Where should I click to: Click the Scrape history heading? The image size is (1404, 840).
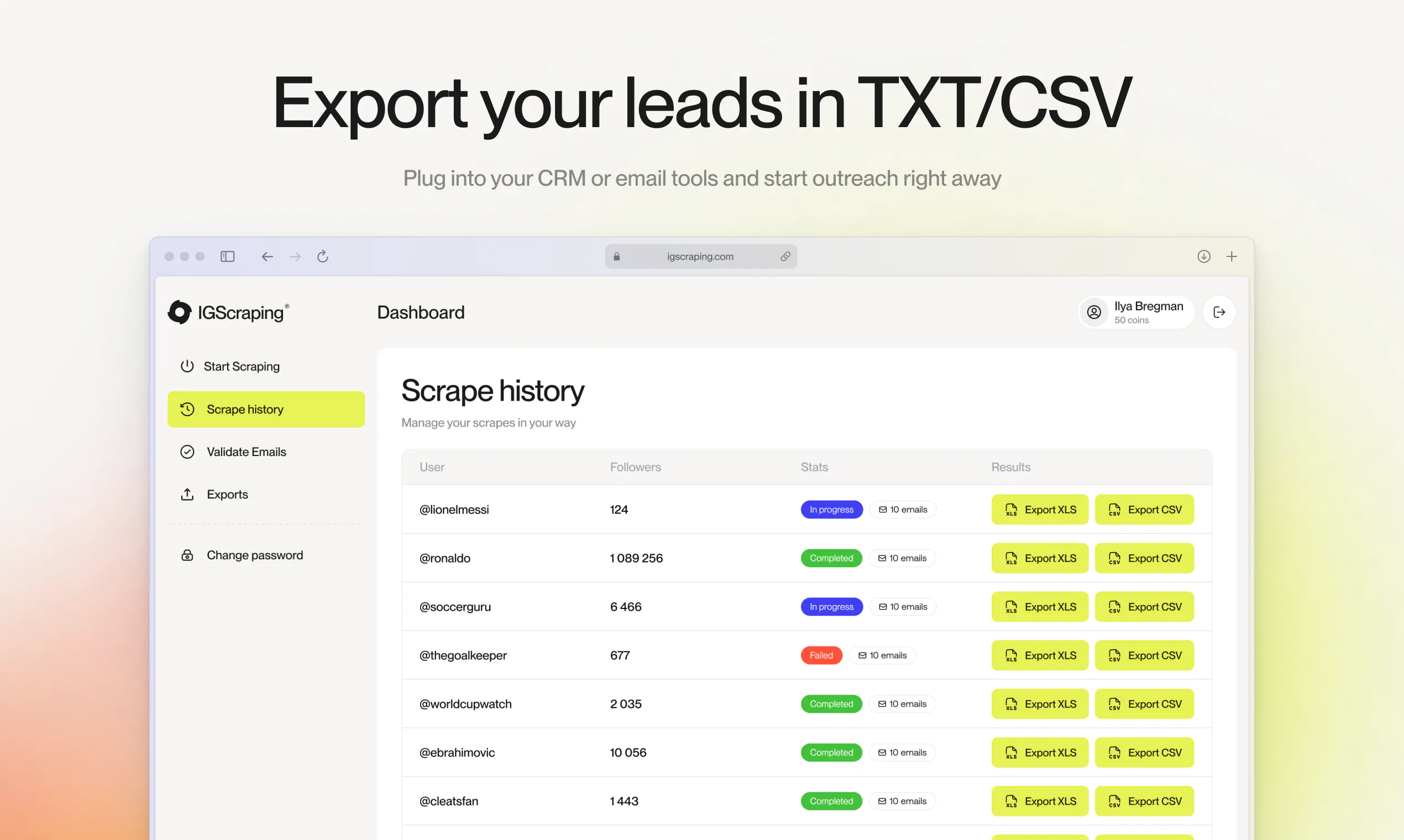pyautogui.click(x=493, y=391)
